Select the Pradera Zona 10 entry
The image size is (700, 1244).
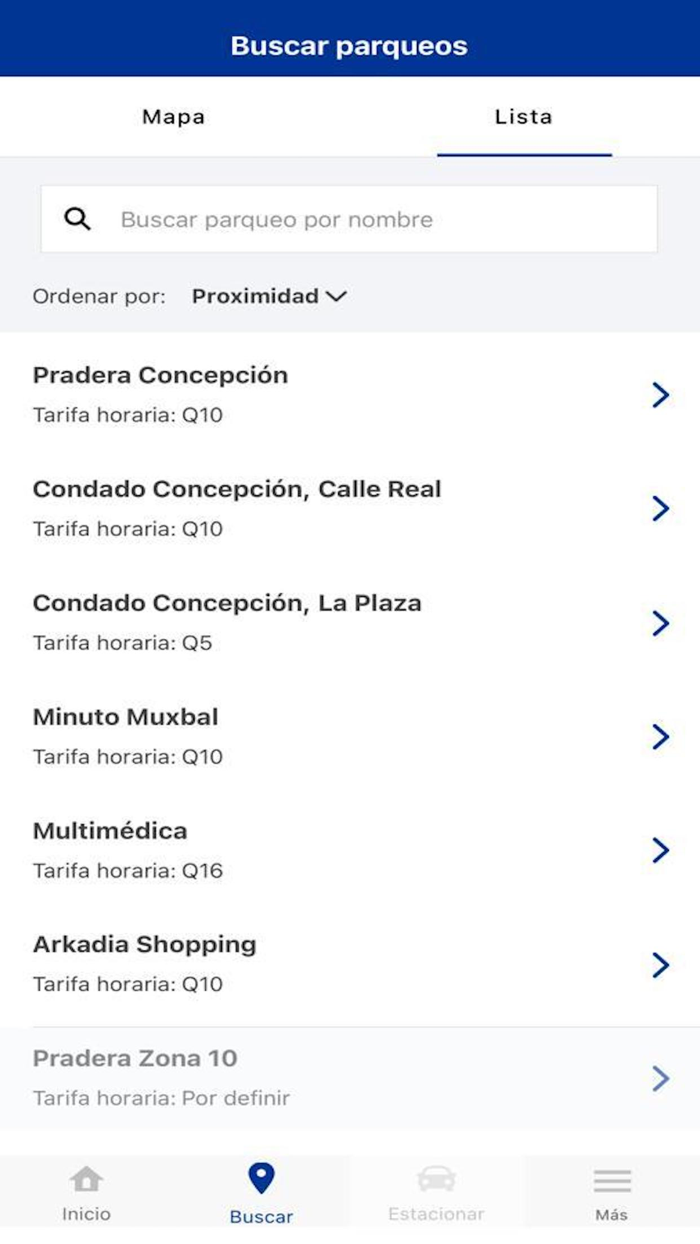click(x=135, y=1058)
